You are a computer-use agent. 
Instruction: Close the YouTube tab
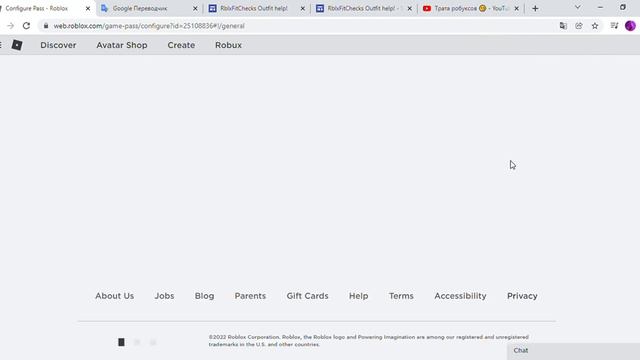tap(517, 8)
